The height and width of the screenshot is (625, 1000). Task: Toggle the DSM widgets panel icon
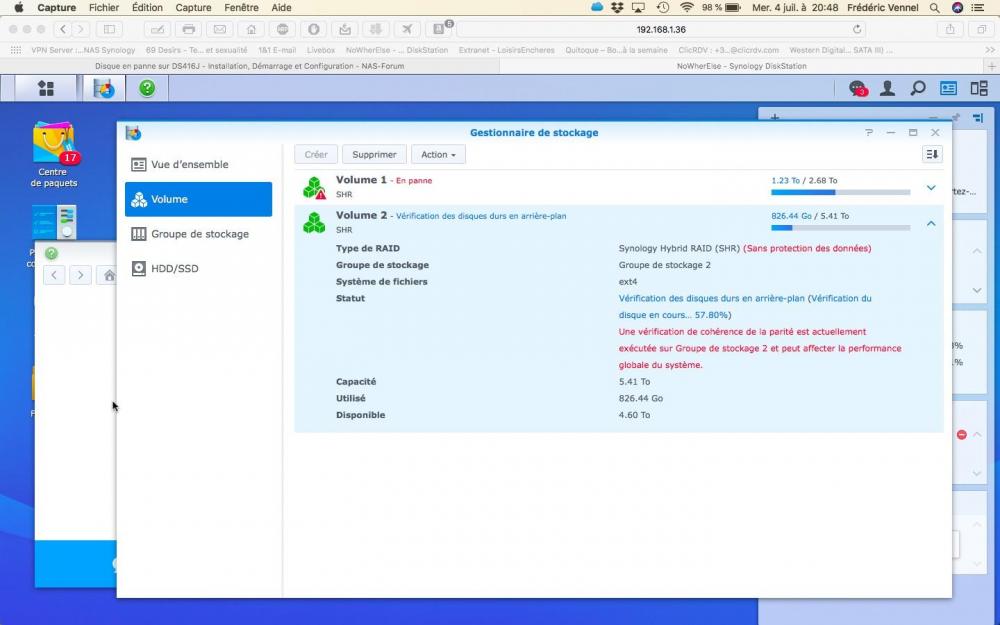coord(947,88)
